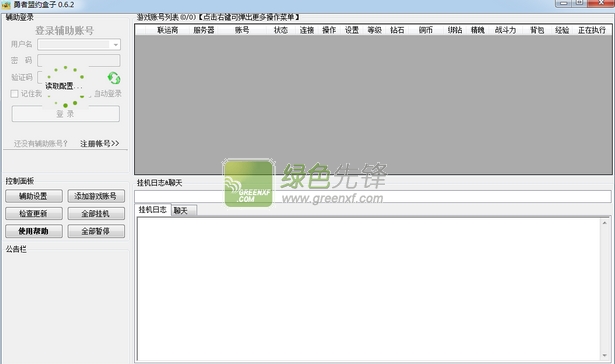Image resolution: width=615 pixels, height=364 pixels.
Task: Click the log scrollbar down arrow
Action: [x=604, y=355]
